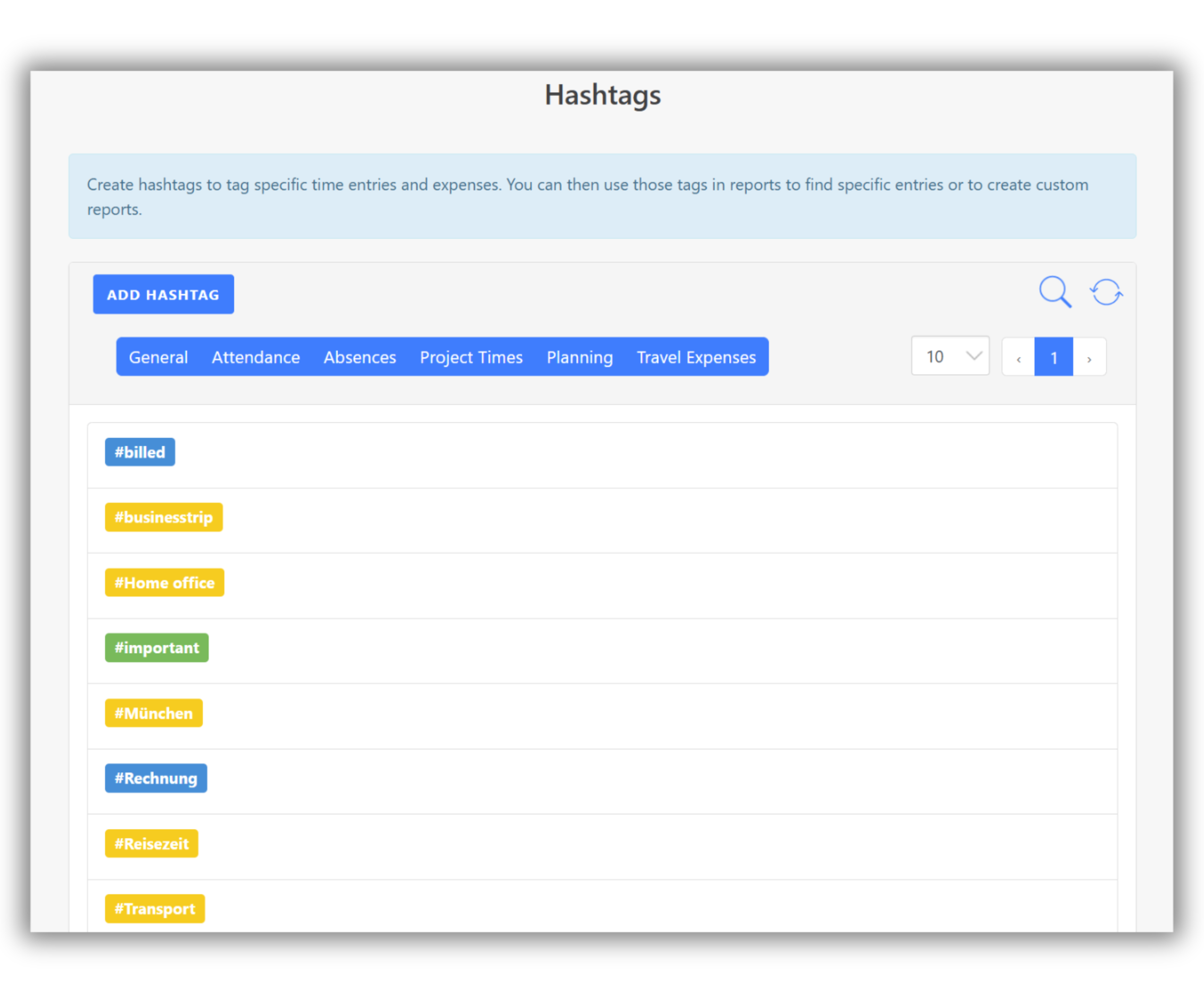Go to next page arrow

coord(1089,357)
